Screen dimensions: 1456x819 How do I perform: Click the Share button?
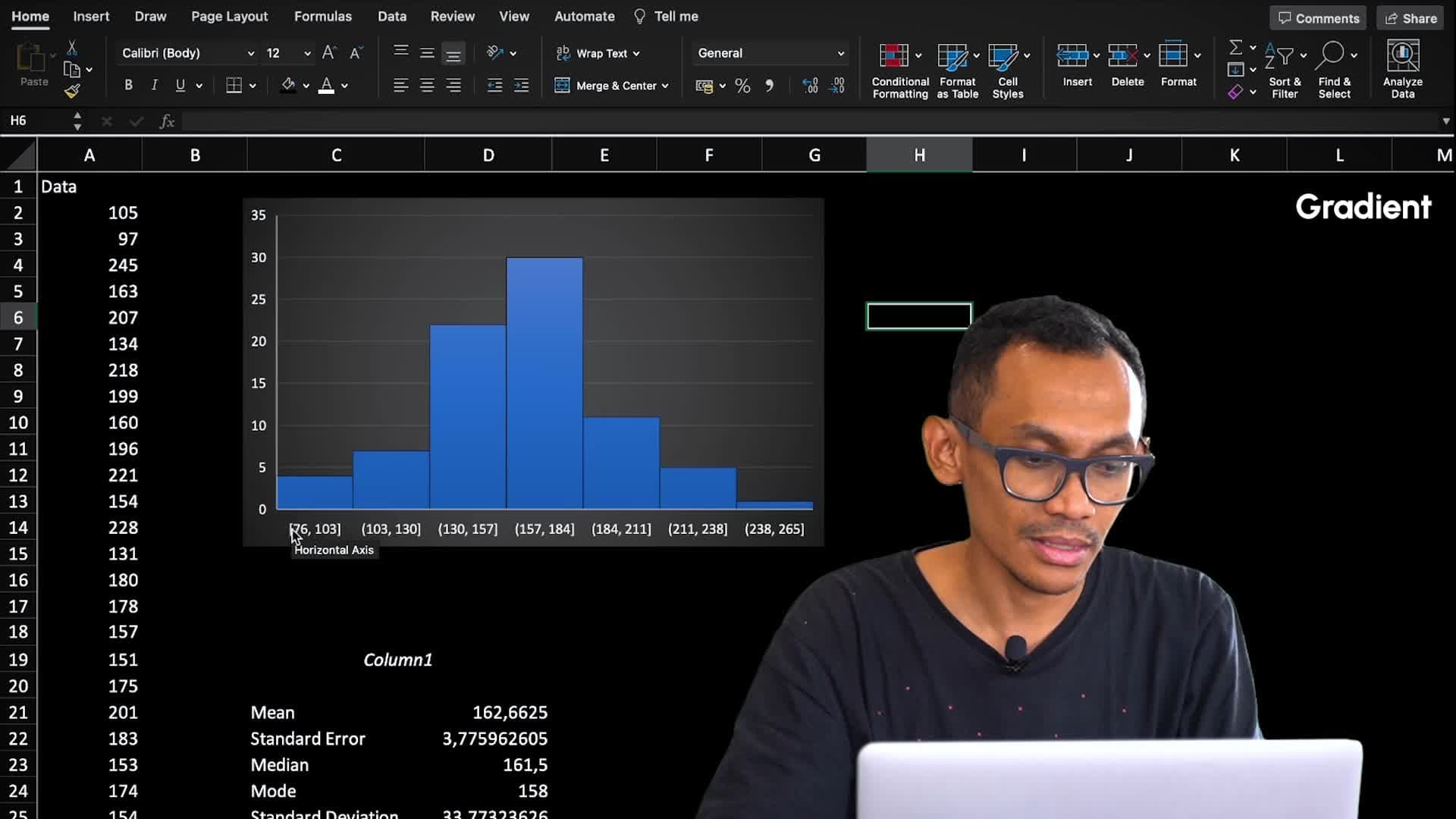click(x=1409, y=17)
